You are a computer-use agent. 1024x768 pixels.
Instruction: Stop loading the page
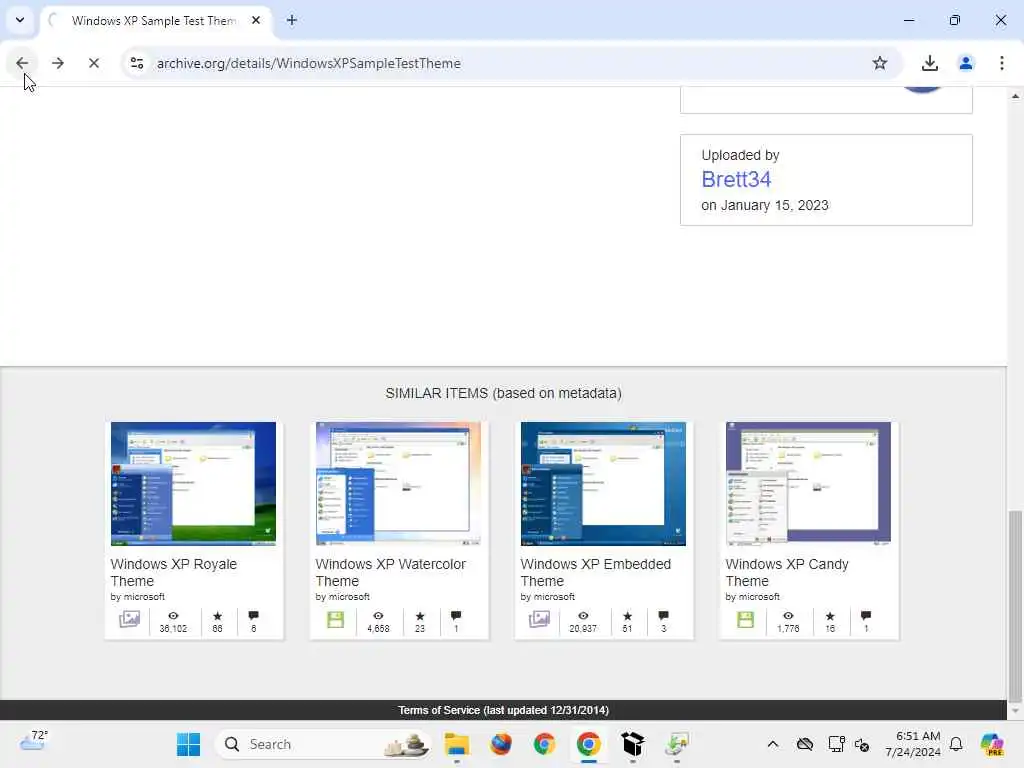point(94,63)
